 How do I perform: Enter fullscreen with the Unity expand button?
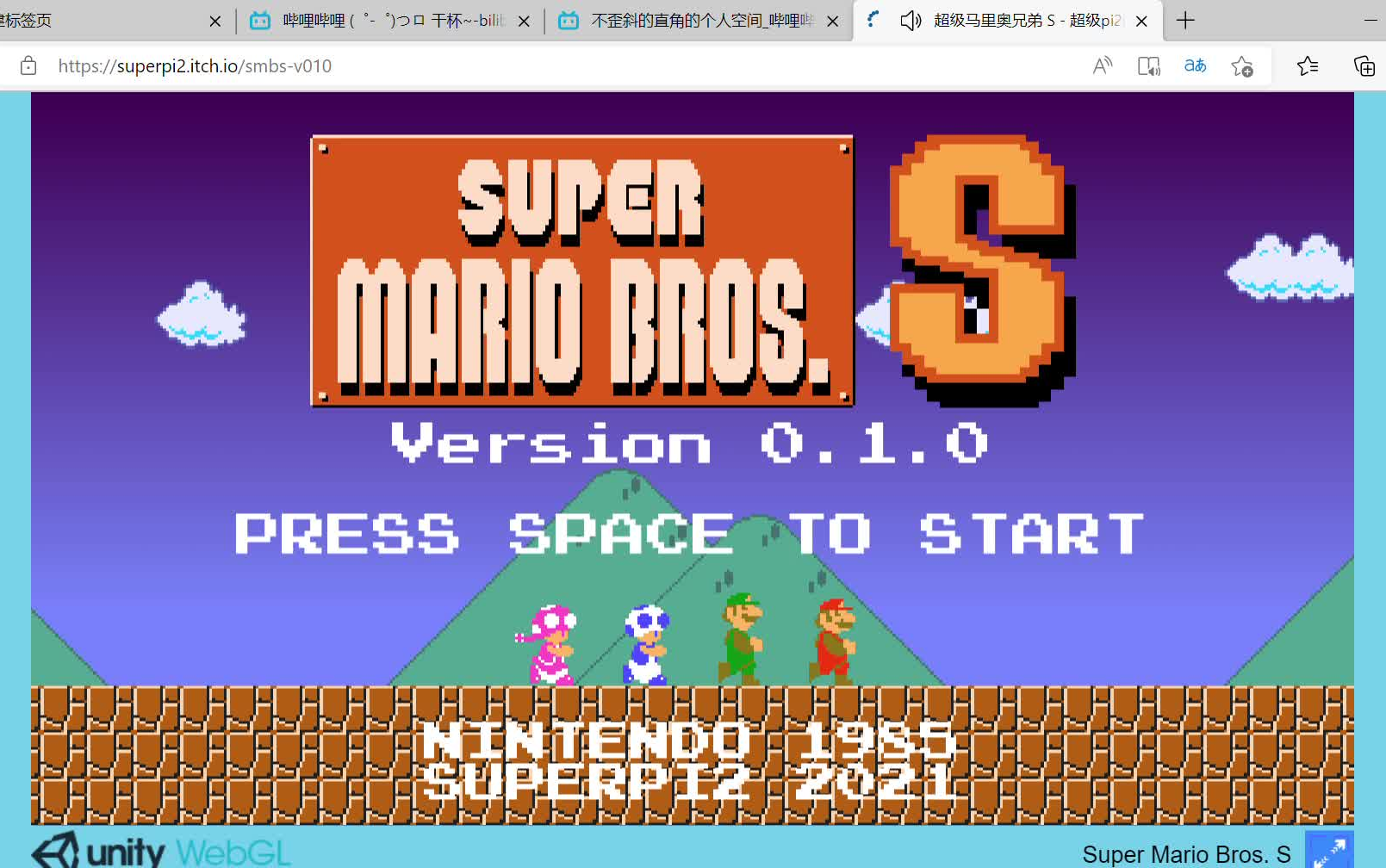(x=1329, y=850)
